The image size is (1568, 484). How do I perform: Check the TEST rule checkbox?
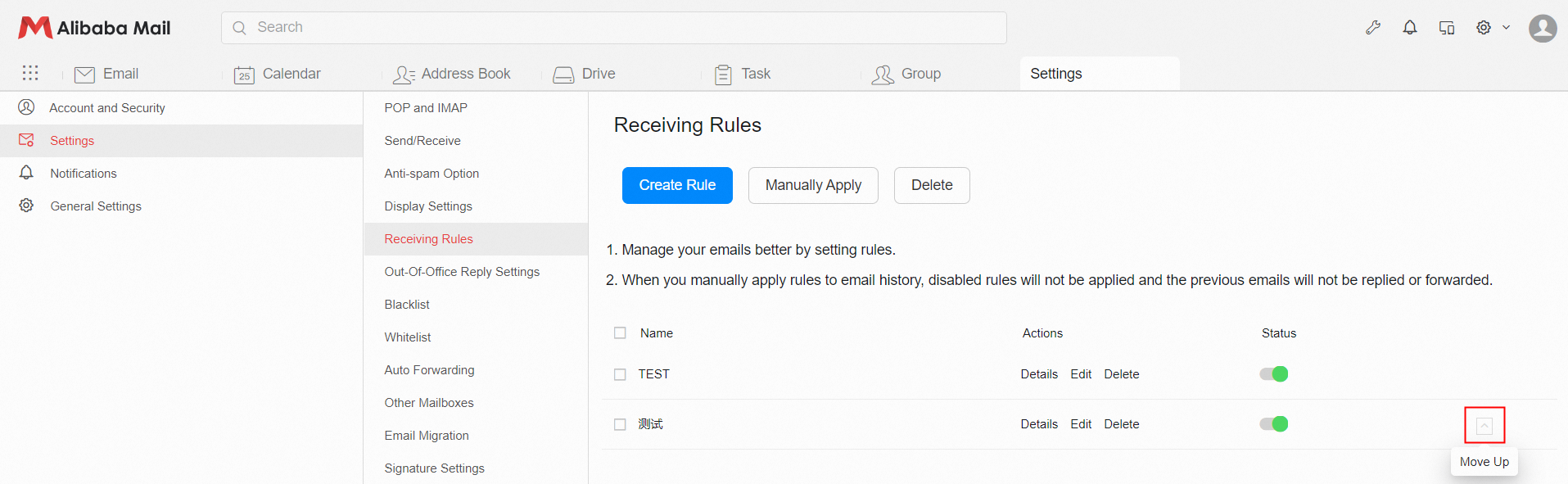620,374
